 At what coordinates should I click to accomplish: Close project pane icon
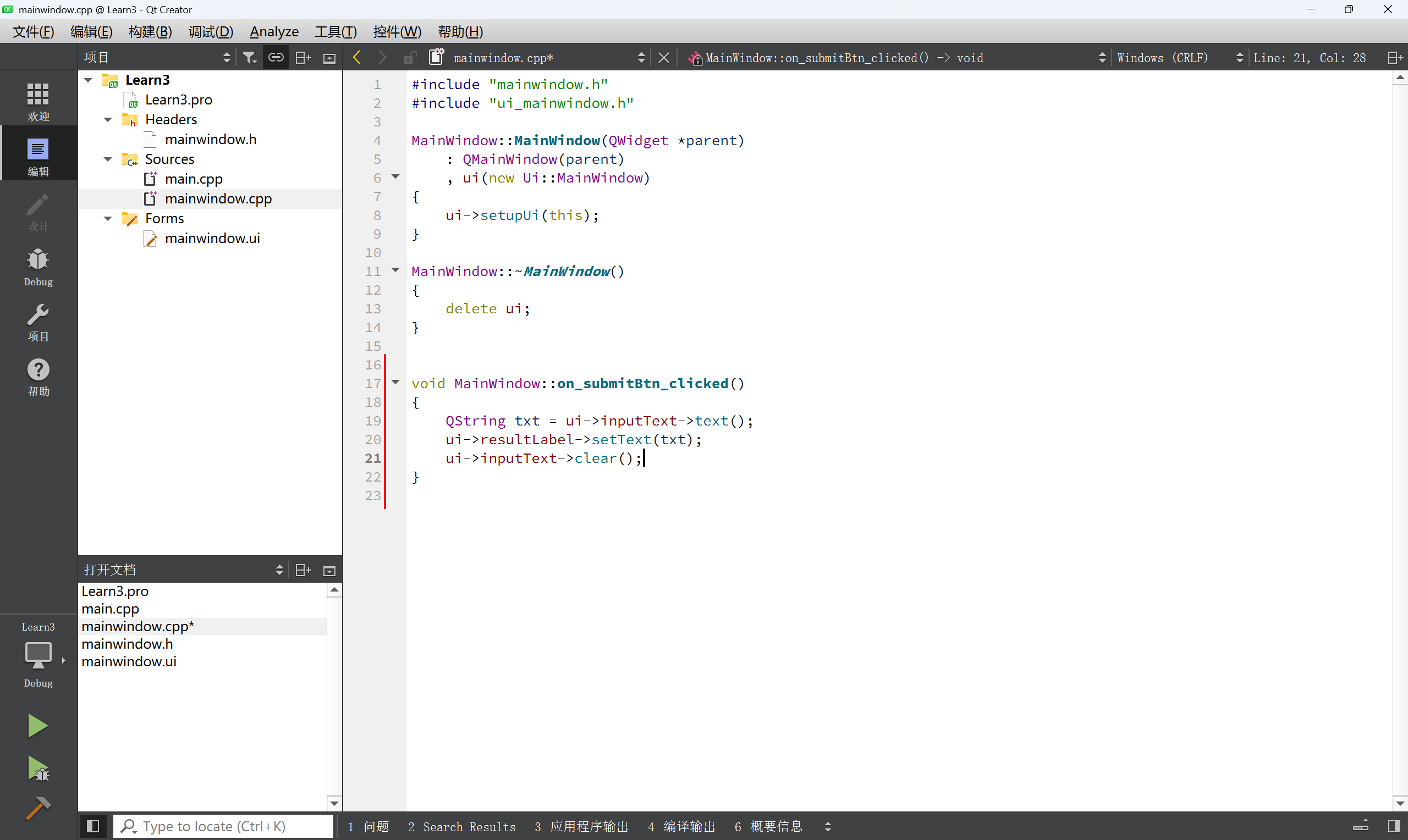coord(329,58)
